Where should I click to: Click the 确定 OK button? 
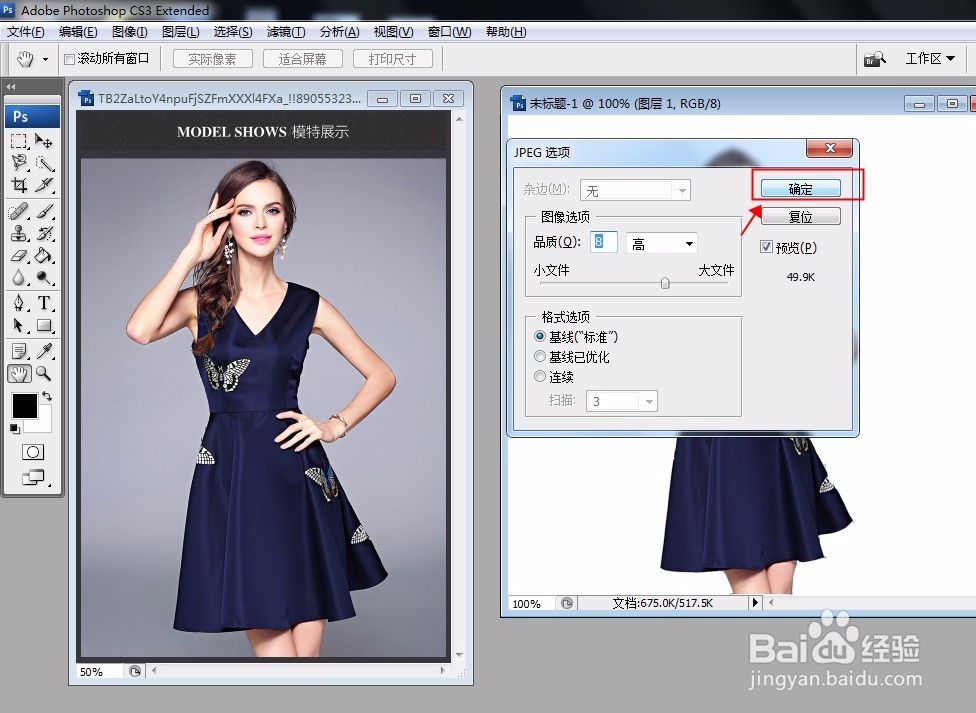click(x=800, y=189)
